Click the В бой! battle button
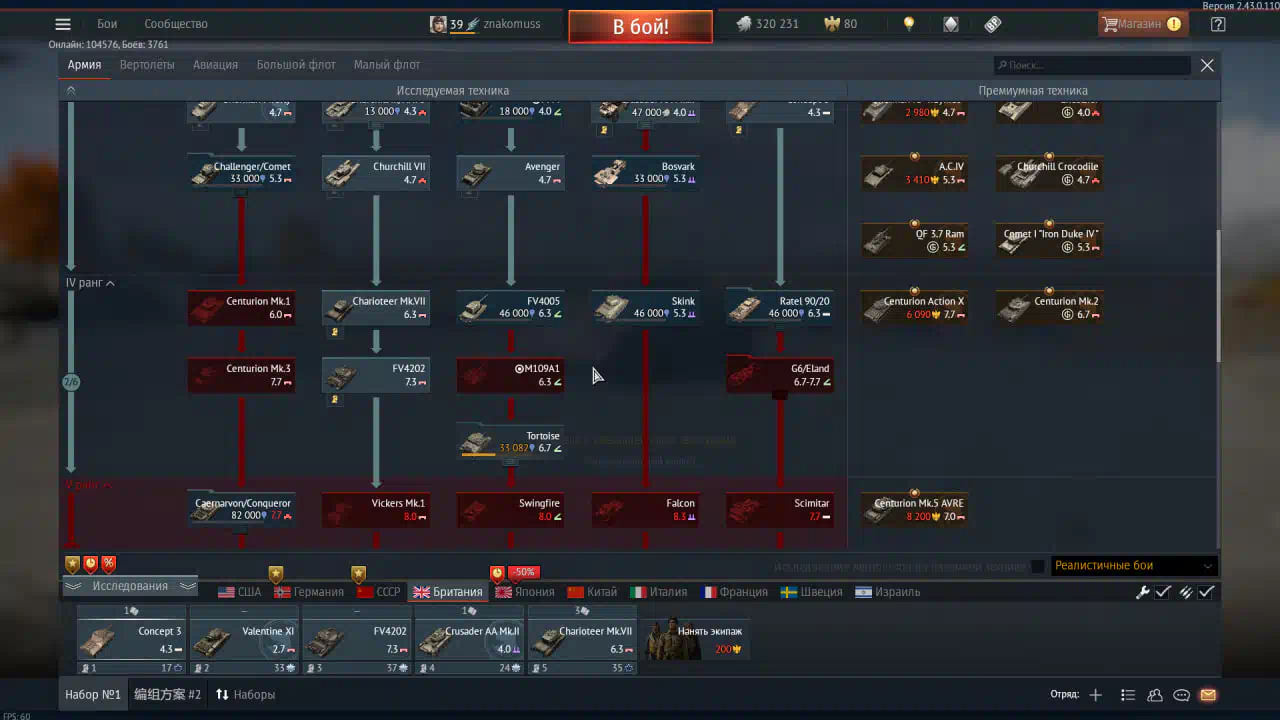The height and width of the screenshot is (720, 1280). pyautogui.click(x=641, y=27)
